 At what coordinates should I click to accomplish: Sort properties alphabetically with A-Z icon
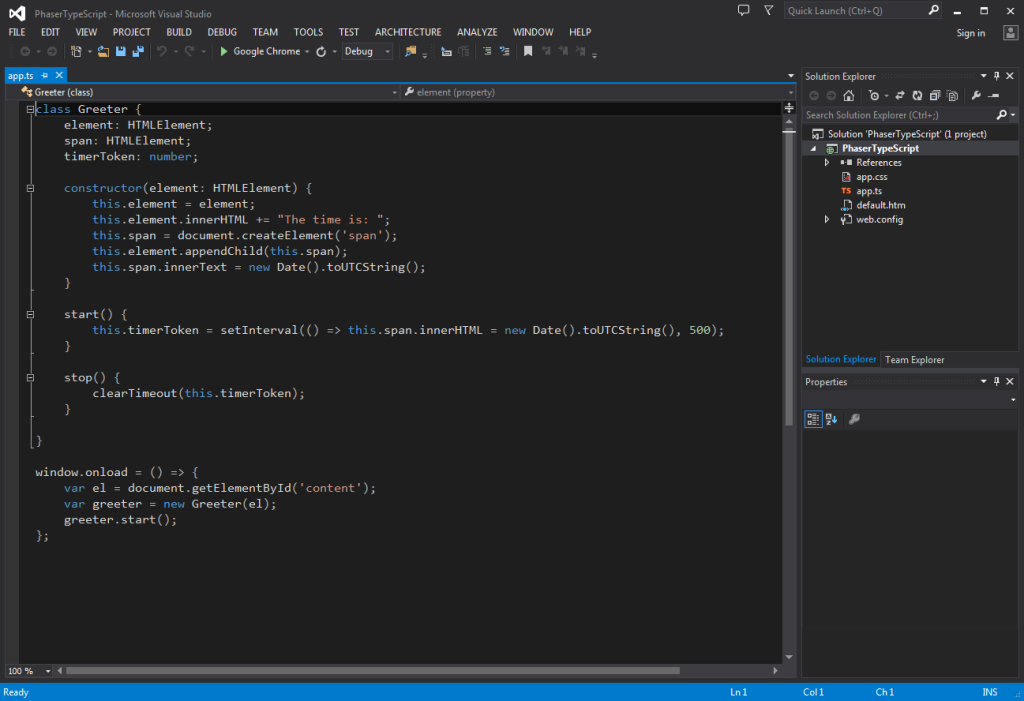(x=831, y=419)
